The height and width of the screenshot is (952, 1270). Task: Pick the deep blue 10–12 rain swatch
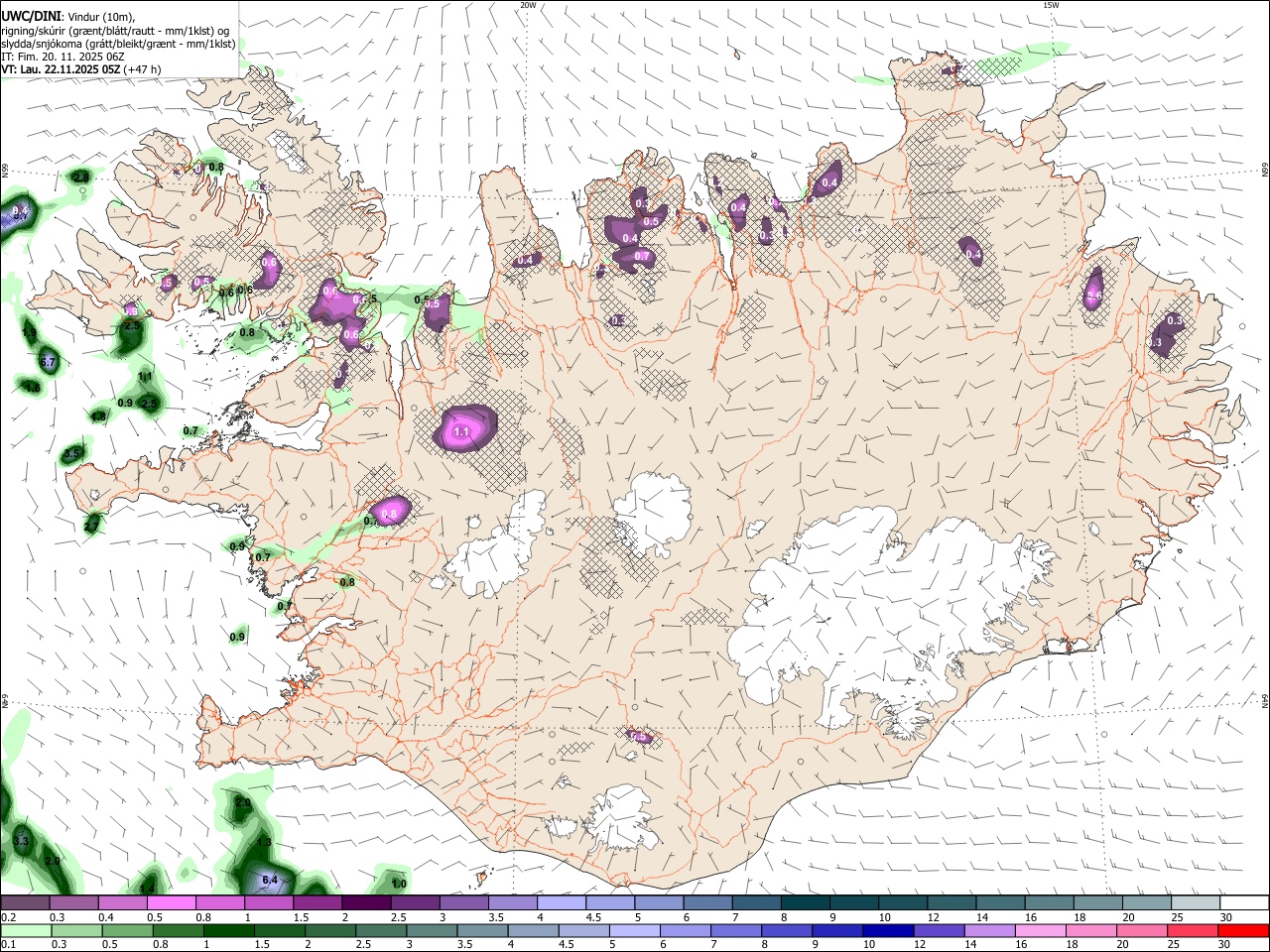tap(888, 931)
